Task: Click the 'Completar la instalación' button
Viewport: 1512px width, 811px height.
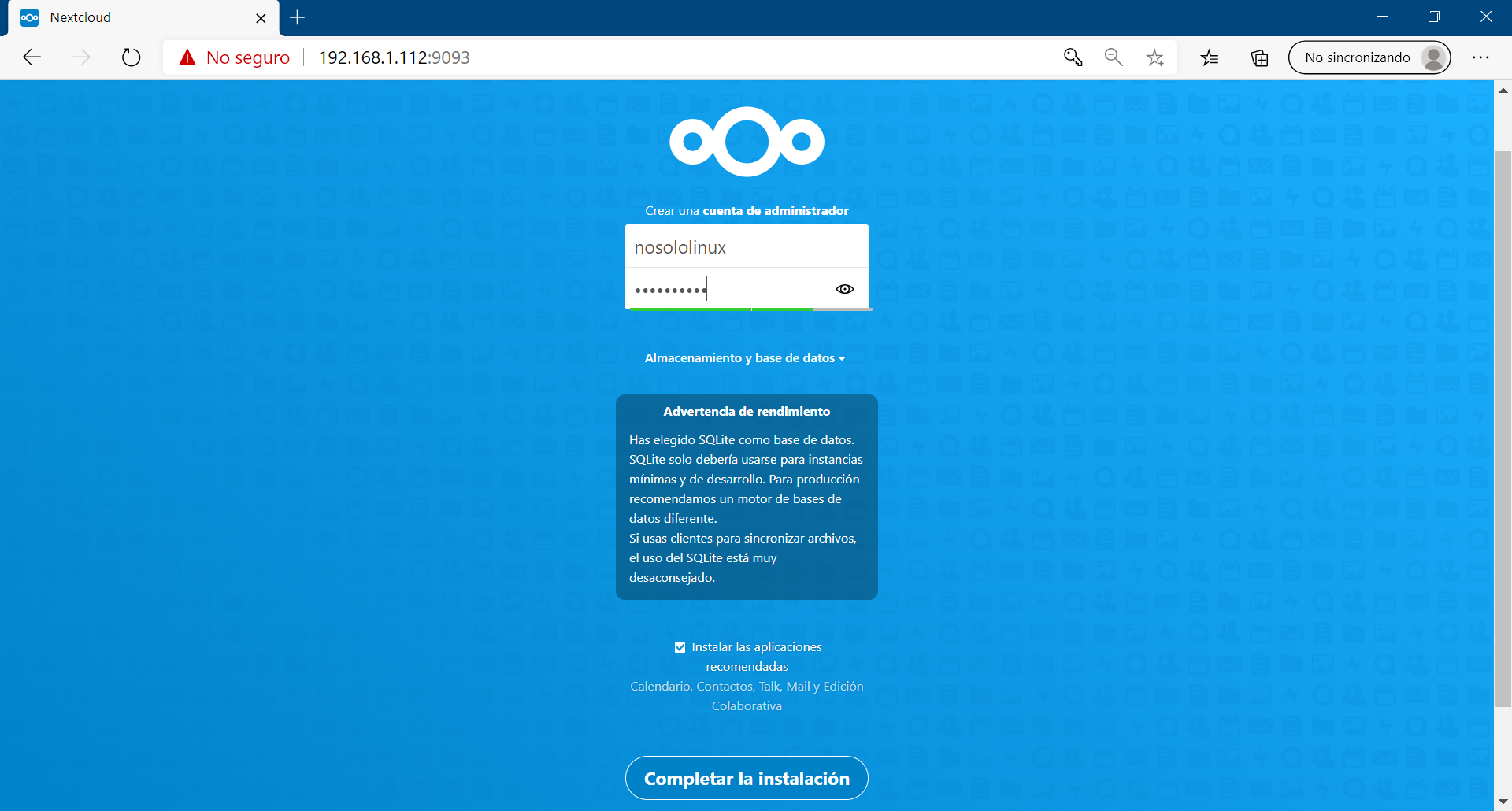Action: [x=746, y=778]
